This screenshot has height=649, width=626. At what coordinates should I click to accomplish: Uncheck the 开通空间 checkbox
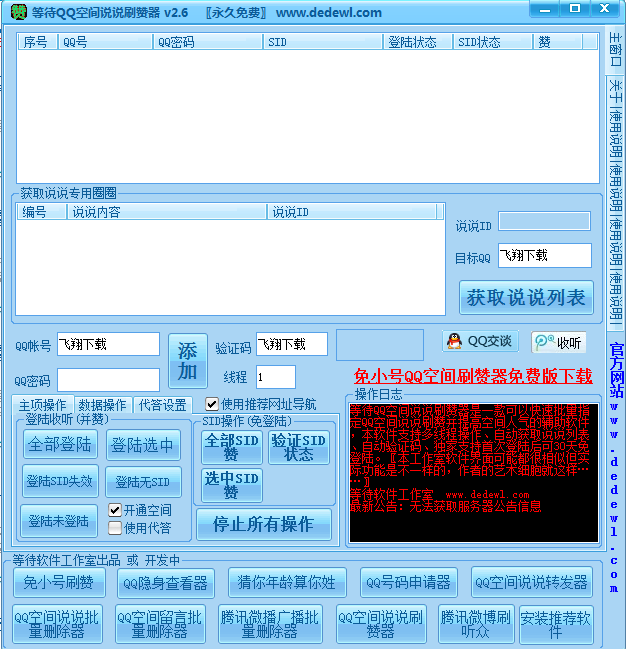tap(115, 510)
